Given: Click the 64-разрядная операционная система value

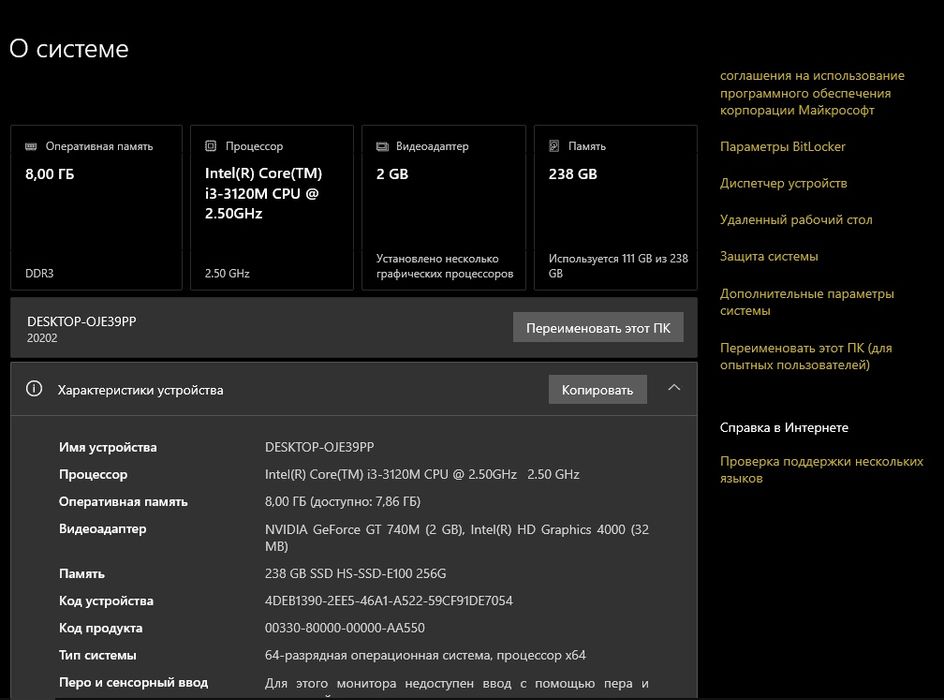Looking at the screenshot, I should (x=425, y=655).
